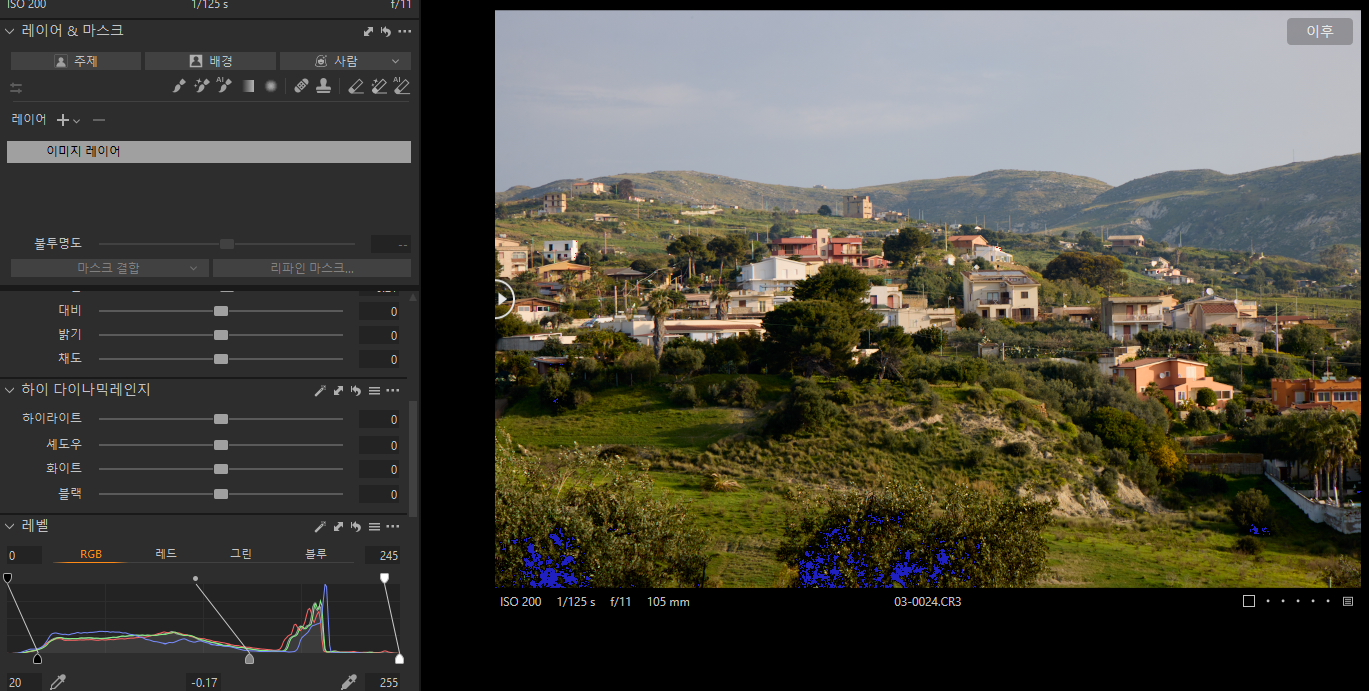Select the Magic Eraser tool
The width and height of the screenshot is (1369, 691).
[379, 87]
